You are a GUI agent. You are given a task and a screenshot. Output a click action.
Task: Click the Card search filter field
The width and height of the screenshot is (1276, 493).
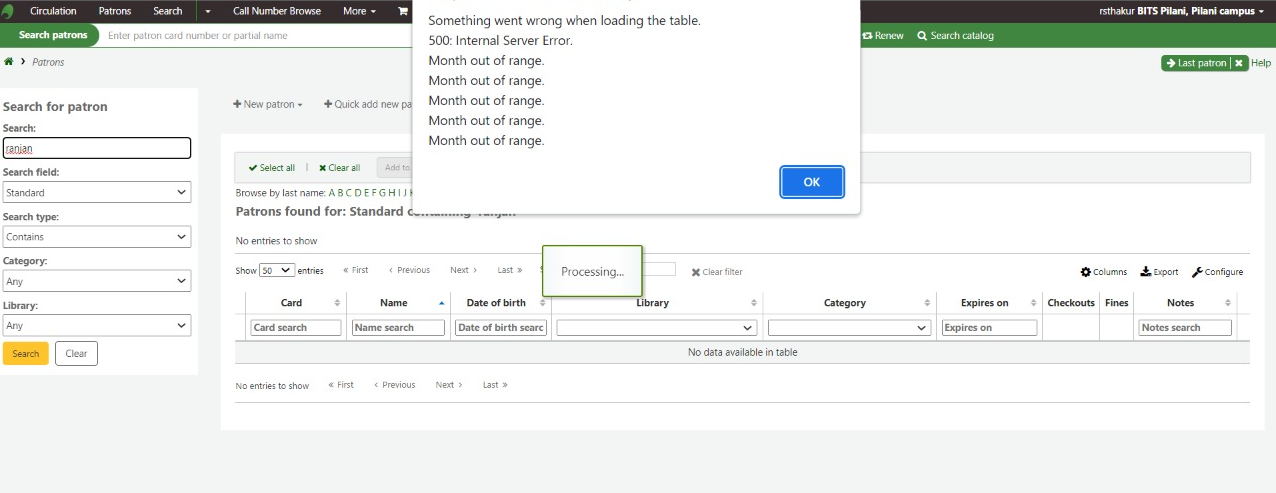[296, 327]
